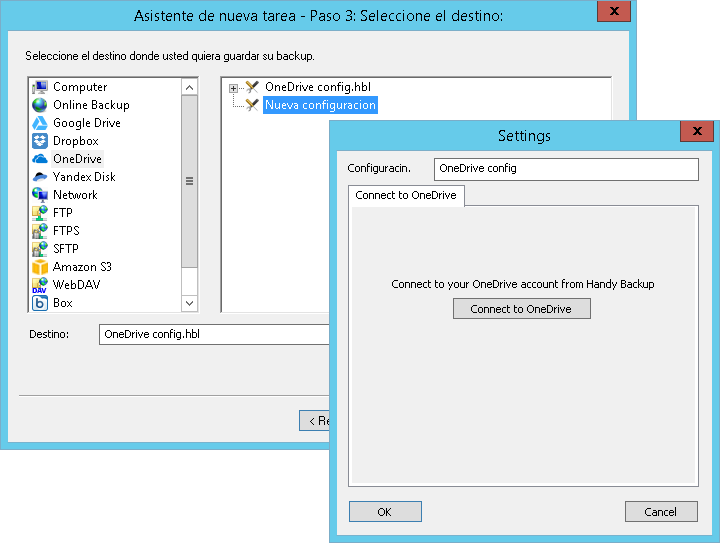This screenshot has height=543, width=720.
Task: Confirm settings with the OK button
Action: (385, 512)
